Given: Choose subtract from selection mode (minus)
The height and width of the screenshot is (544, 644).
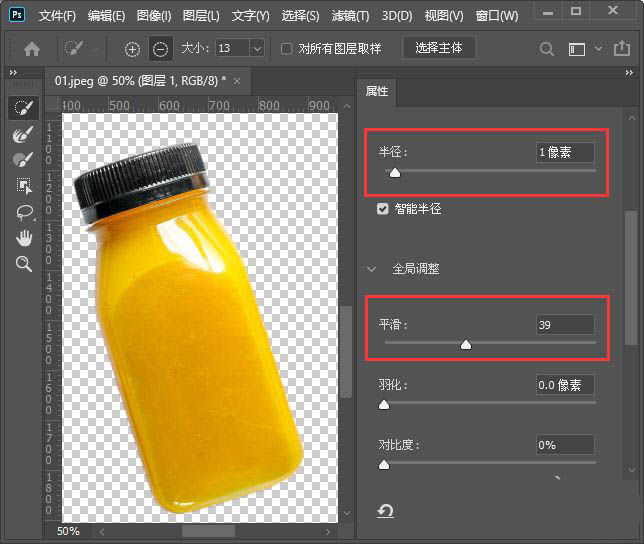Looking at the screenshot, I should tap(160, 49).
